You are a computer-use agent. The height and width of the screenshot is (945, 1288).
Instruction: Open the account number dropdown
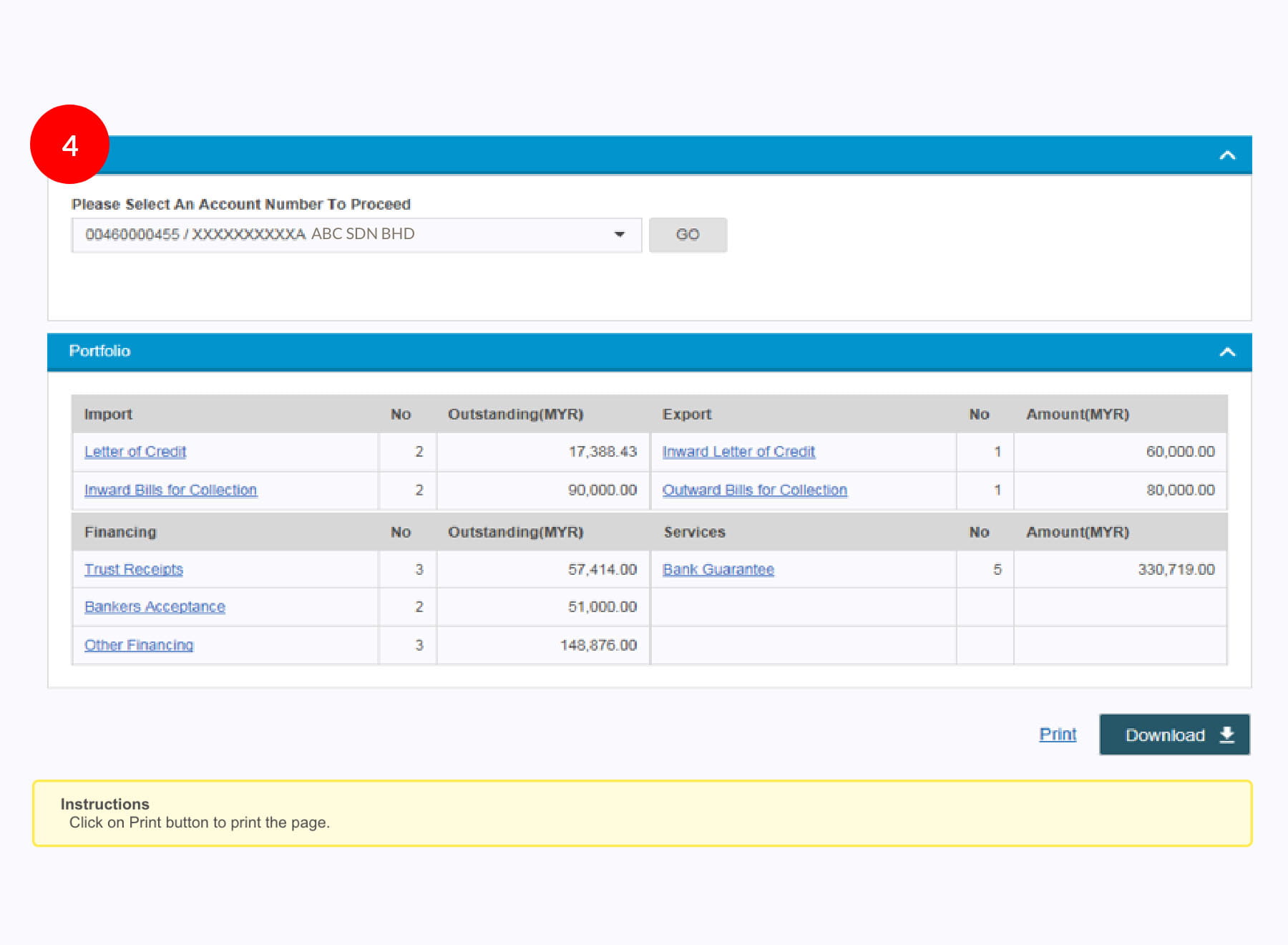pyautogui.click(x=619, y=235)
